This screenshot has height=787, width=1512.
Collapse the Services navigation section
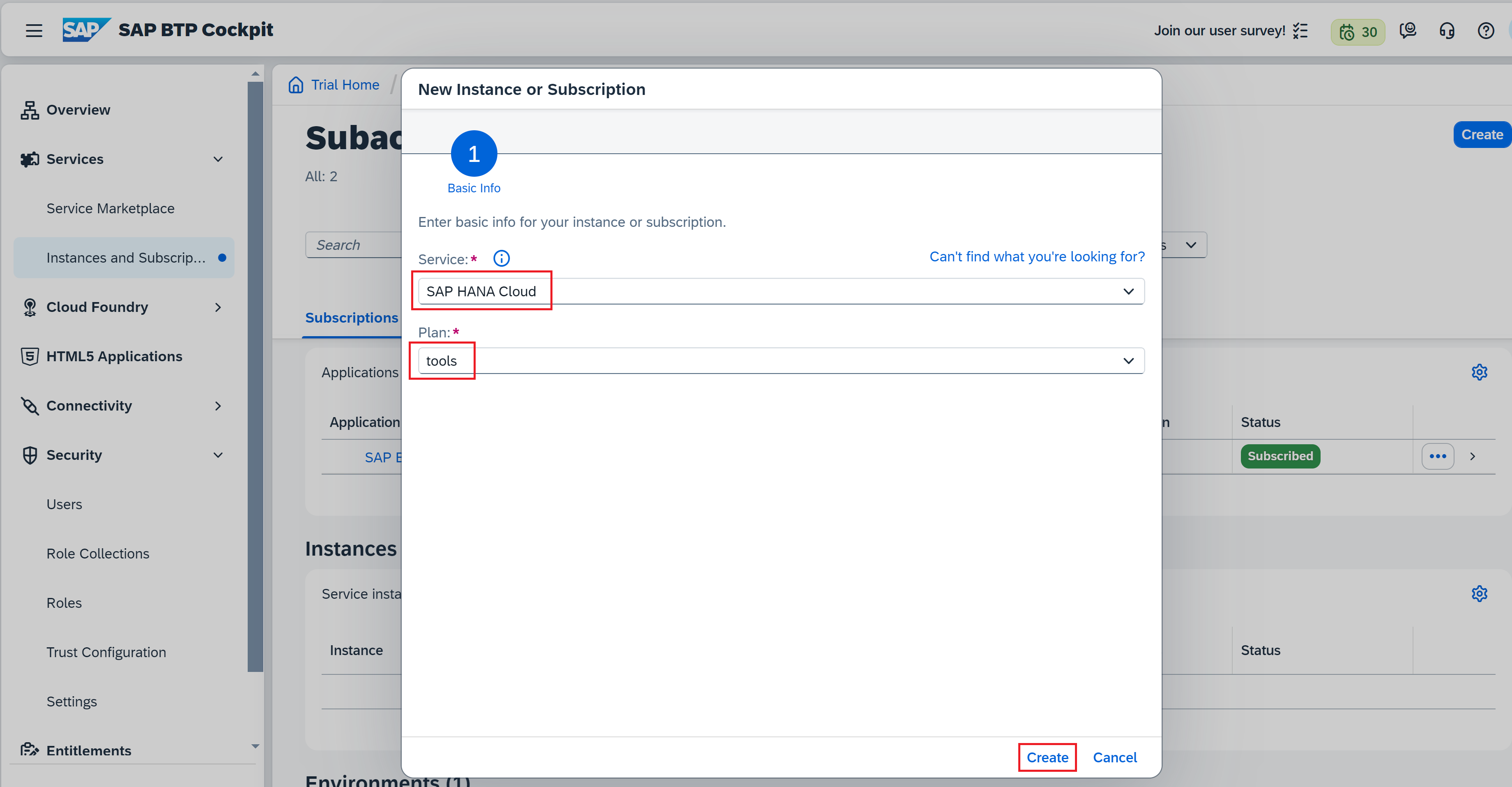218,159
